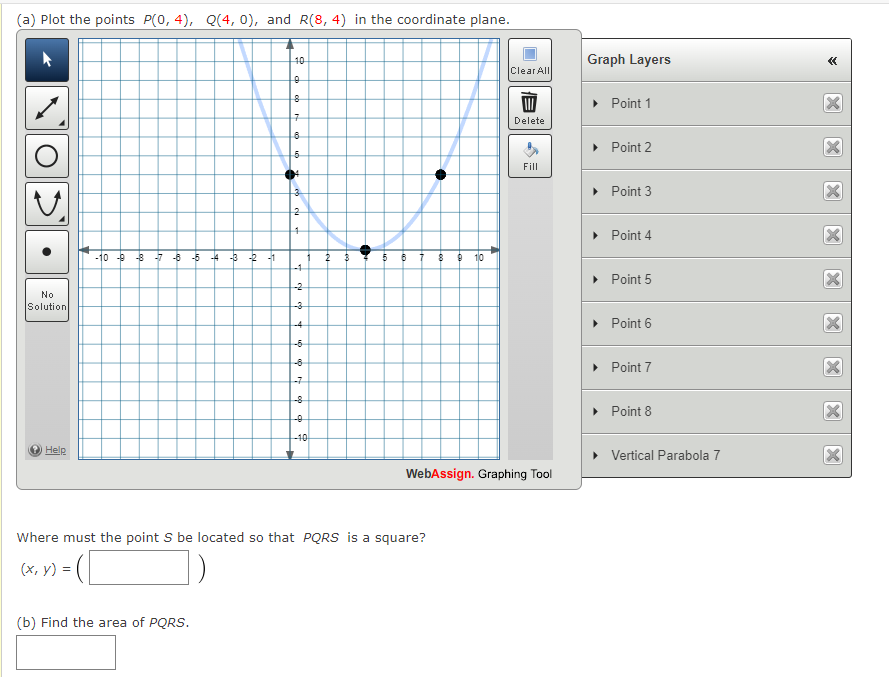Remove the Point 1 layer
This screenshot has width=889, height=677.
coord(833,103)
